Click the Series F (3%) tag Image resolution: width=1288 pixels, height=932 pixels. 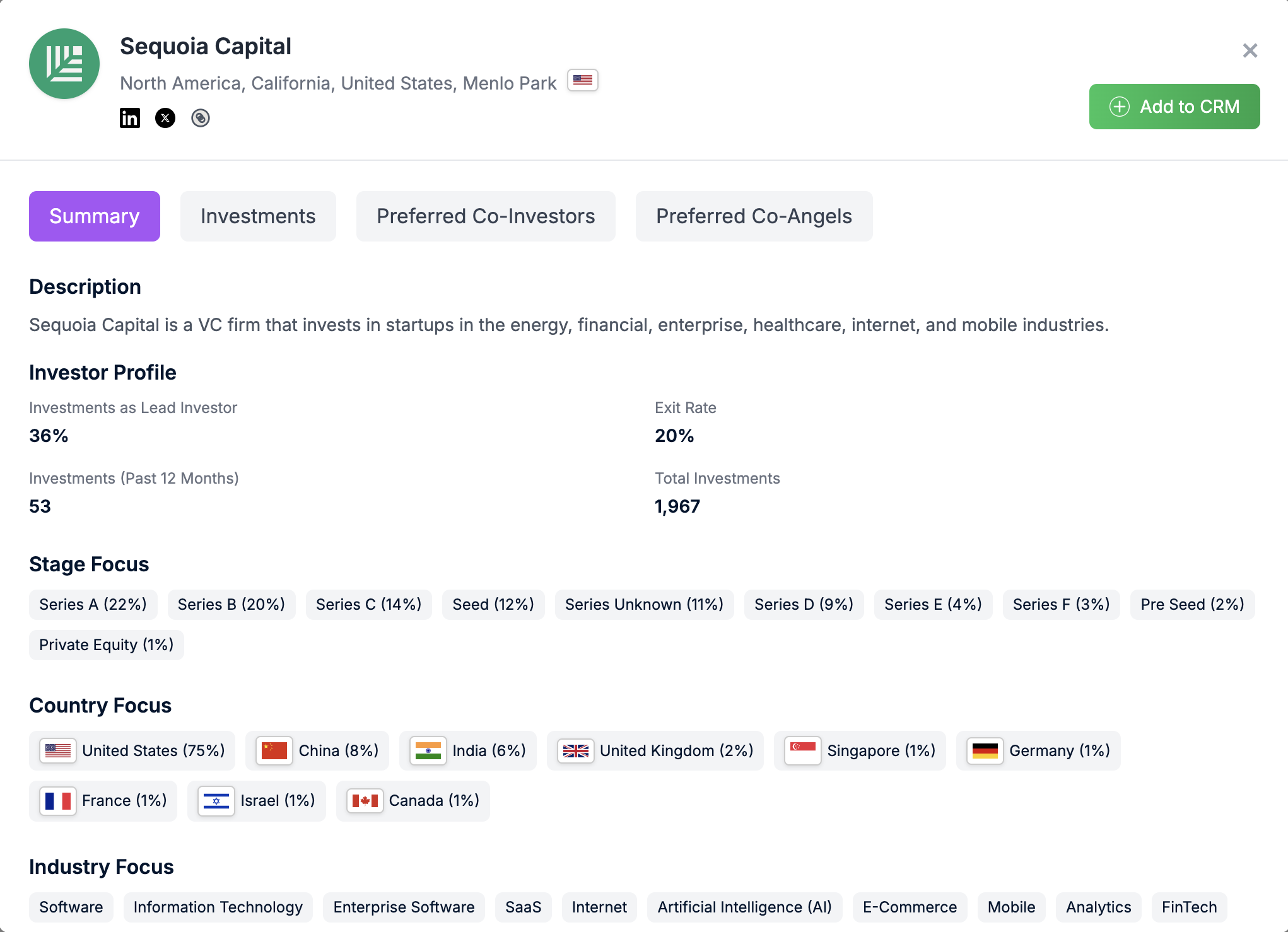click(1062, 605)
